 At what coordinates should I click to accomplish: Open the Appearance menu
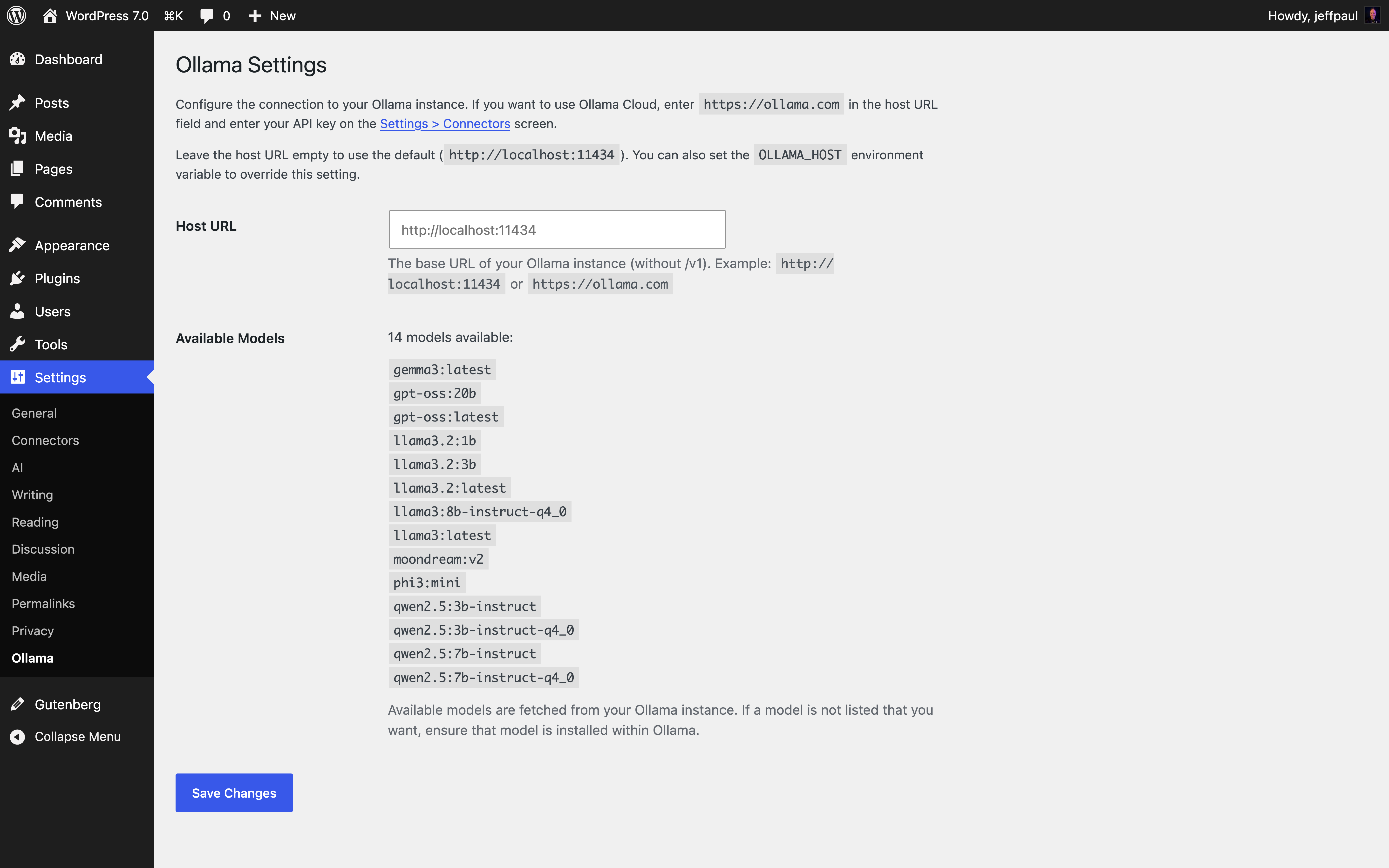click(x=72, y=246)
